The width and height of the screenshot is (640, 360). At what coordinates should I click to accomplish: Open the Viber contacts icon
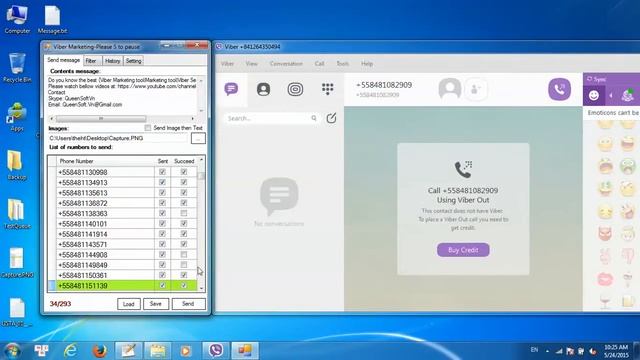click(263, 89)
